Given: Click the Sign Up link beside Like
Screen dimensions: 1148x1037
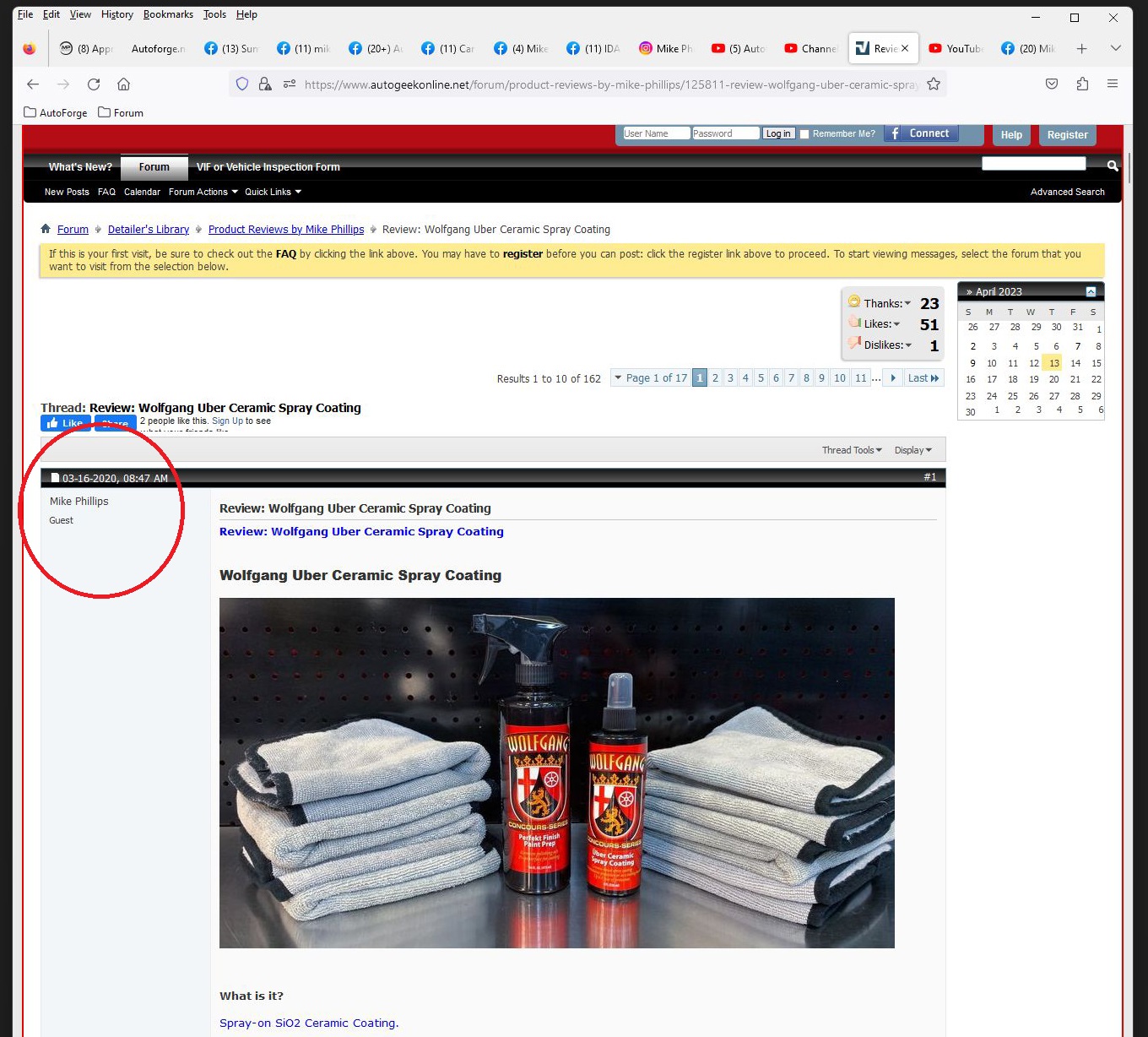Looking at the screenshot, I should 227,421.
